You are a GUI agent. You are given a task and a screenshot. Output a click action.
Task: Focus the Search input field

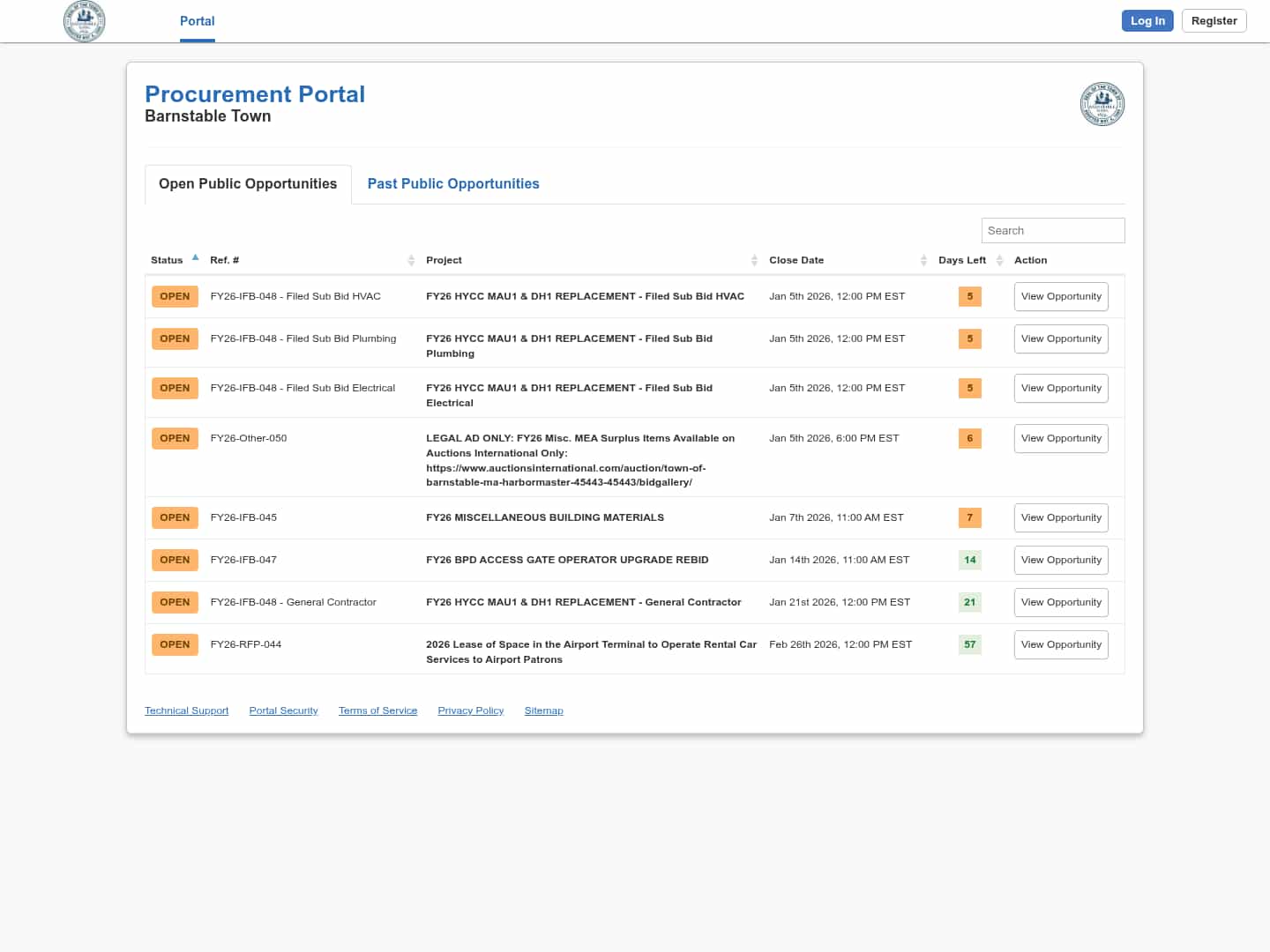click(x=1052, y=230)
